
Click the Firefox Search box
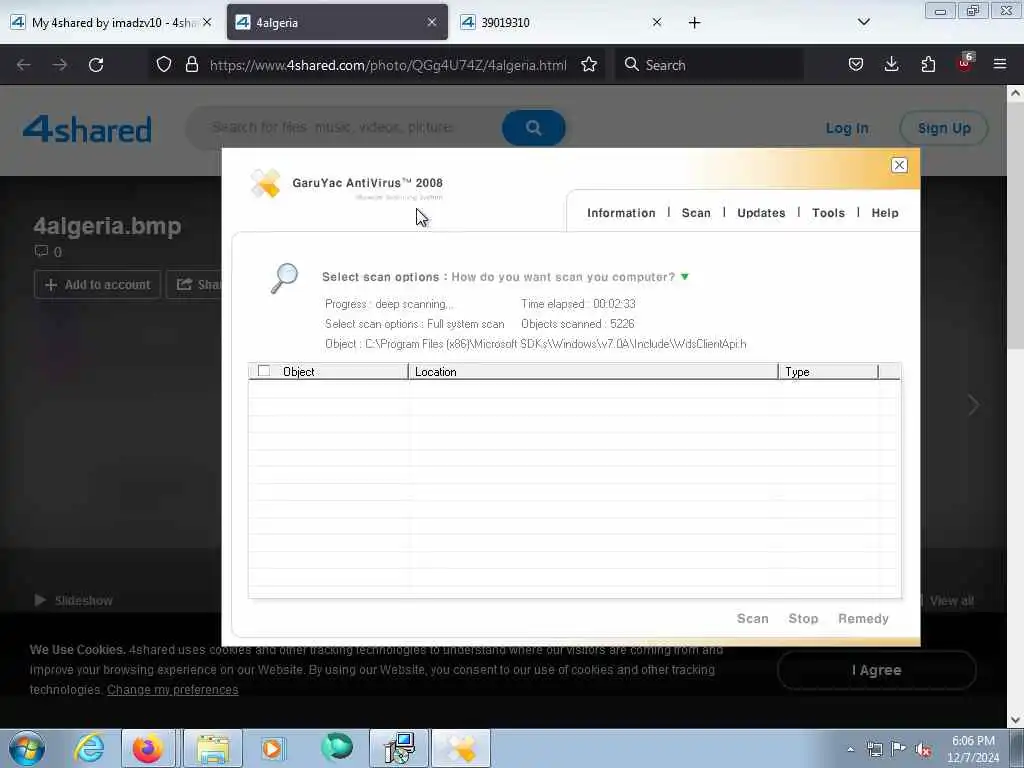[x=709, y=65]
